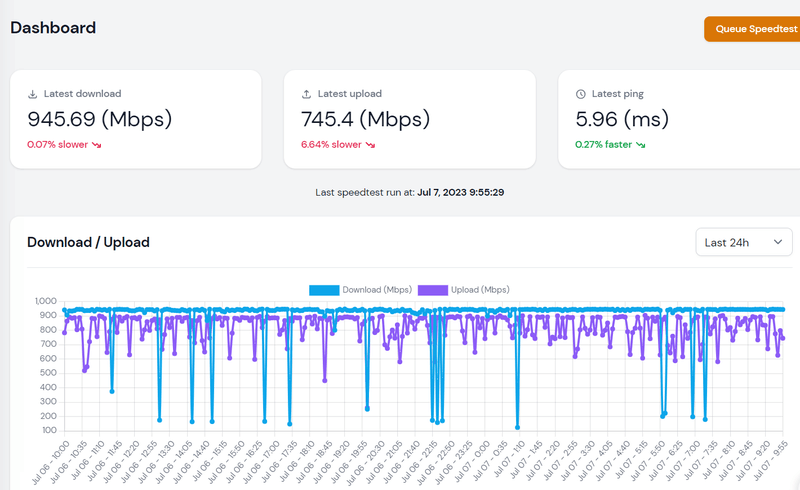Click the Latest download label
The height and width of the screenshot is (490, 800).
click(83, 93)
